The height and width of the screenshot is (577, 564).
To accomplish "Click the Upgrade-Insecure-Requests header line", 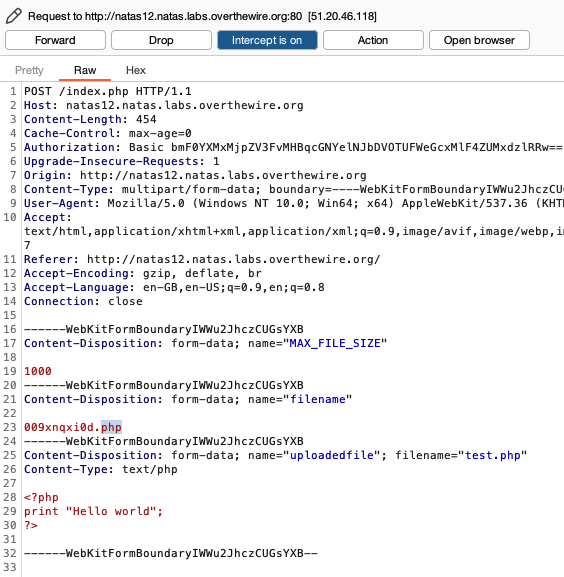I will point(122,161).
